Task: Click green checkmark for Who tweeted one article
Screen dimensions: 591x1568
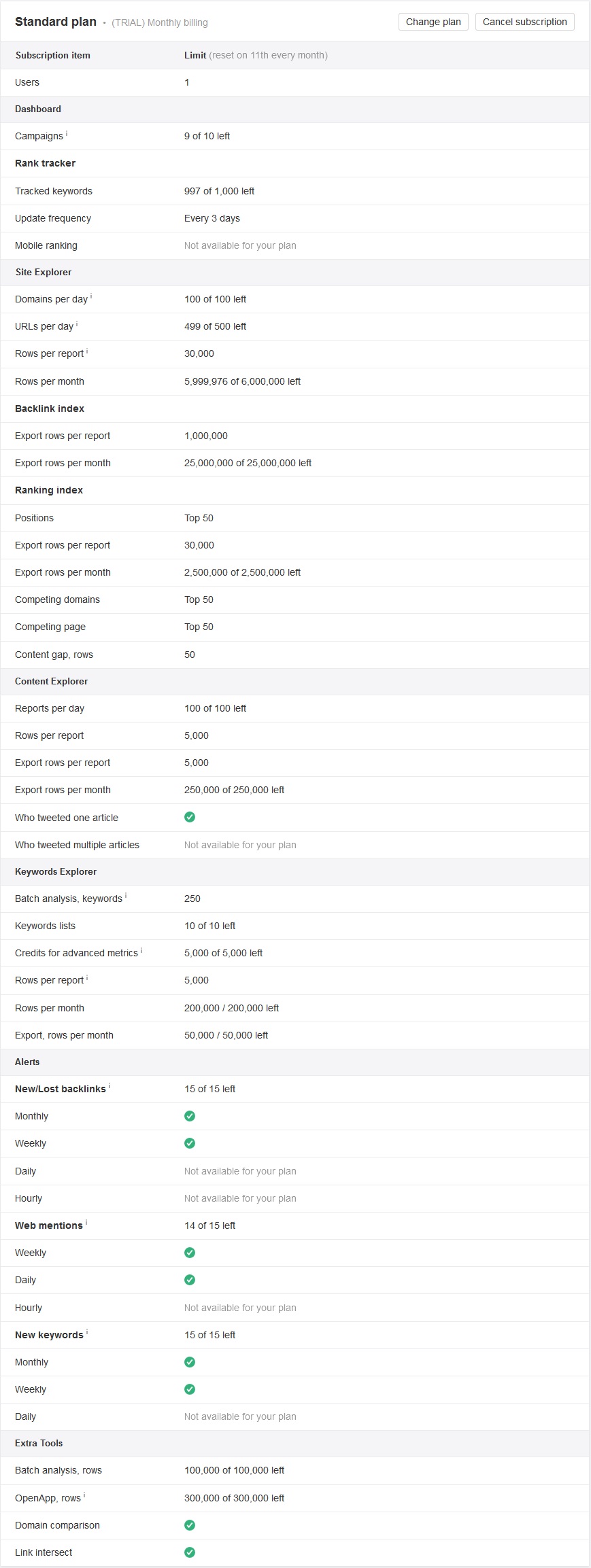Action: 190,817
